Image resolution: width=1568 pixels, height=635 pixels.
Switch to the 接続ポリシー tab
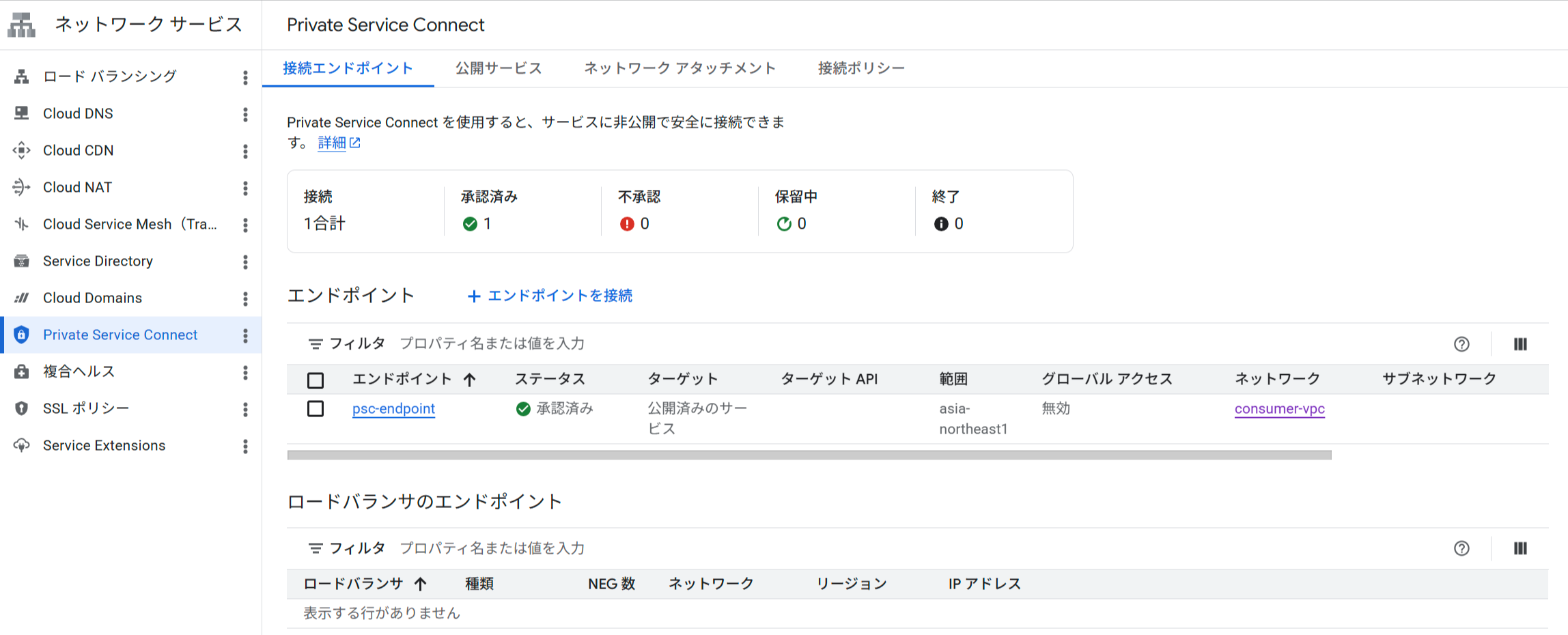861,68
